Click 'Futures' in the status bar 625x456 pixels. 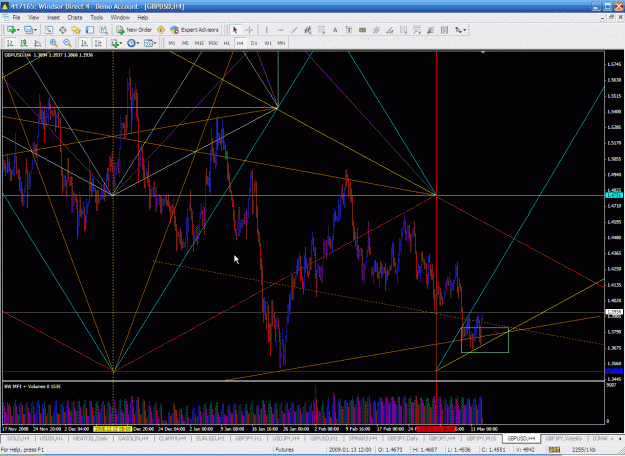(285, 450)
